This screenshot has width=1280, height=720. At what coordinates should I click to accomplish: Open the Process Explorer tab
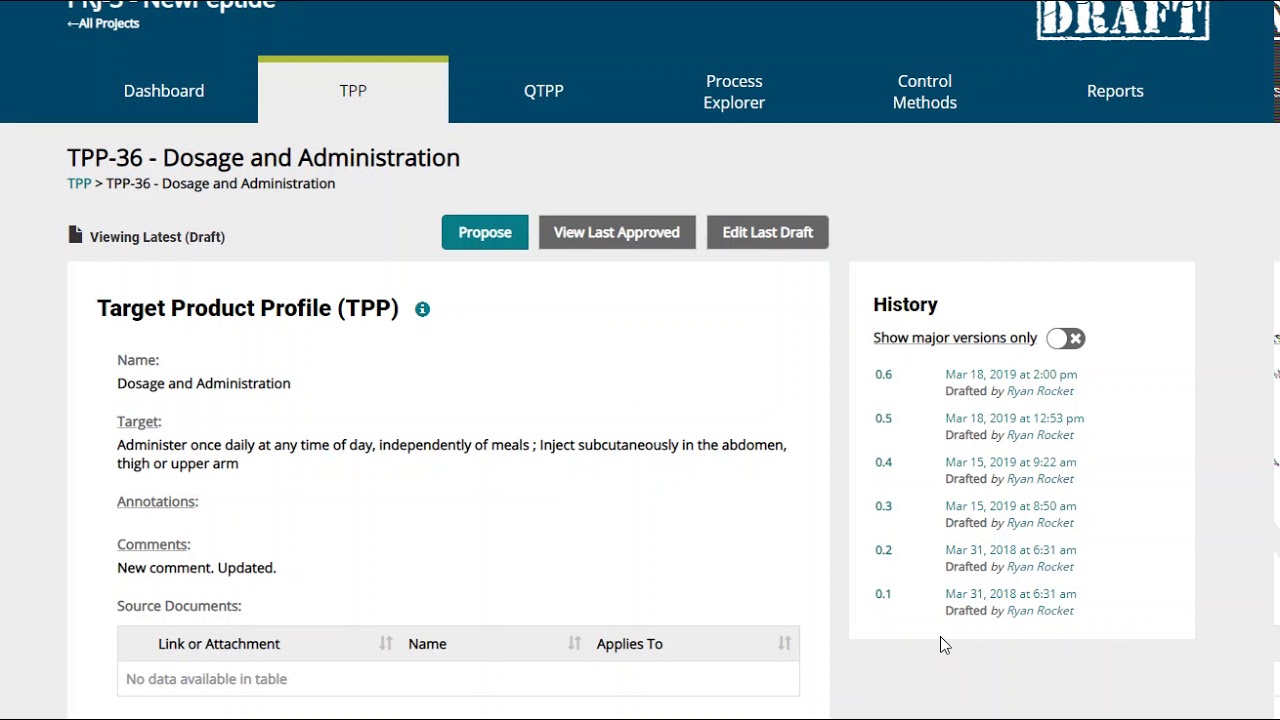pyautogui.click(x=734, y=92)
